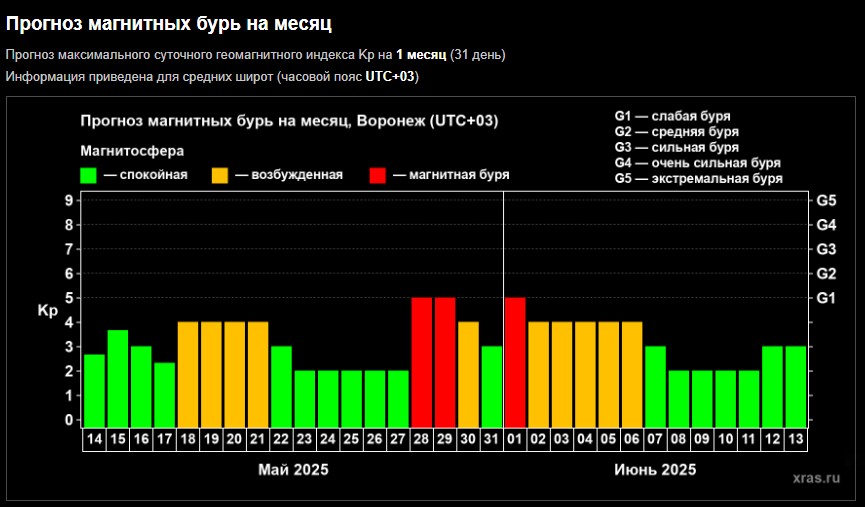Click the 'Май 2025' month label
Viewport: 865px width, 507px height.
click(x=293, y=469)
